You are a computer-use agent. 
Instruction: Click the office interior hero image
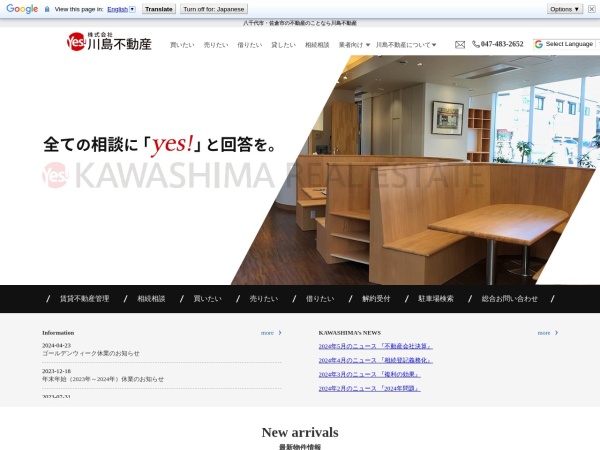(415, 170)
